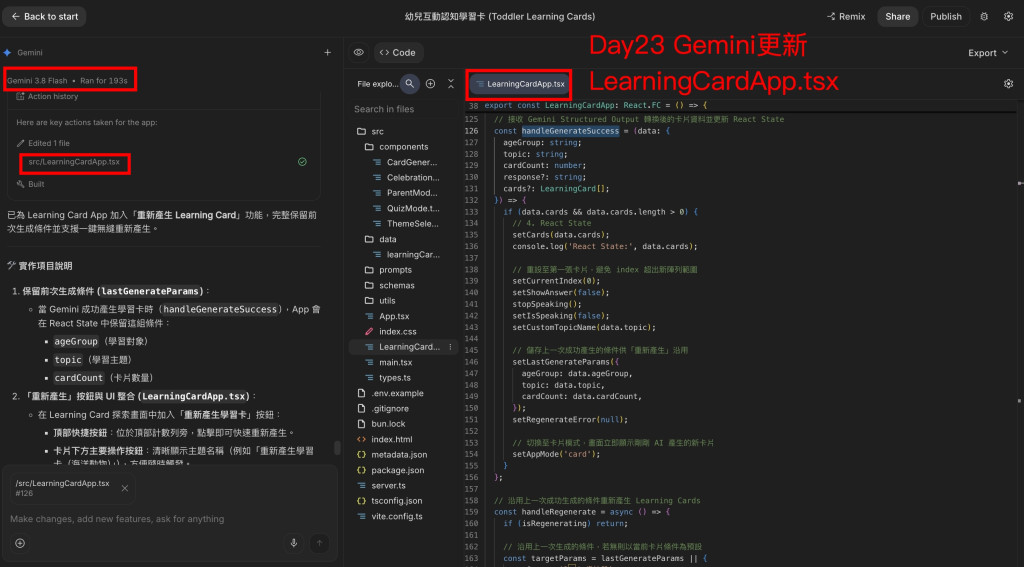Click the Search in files field
Screen dimensions: 1024x567
(x=402, y=109)
